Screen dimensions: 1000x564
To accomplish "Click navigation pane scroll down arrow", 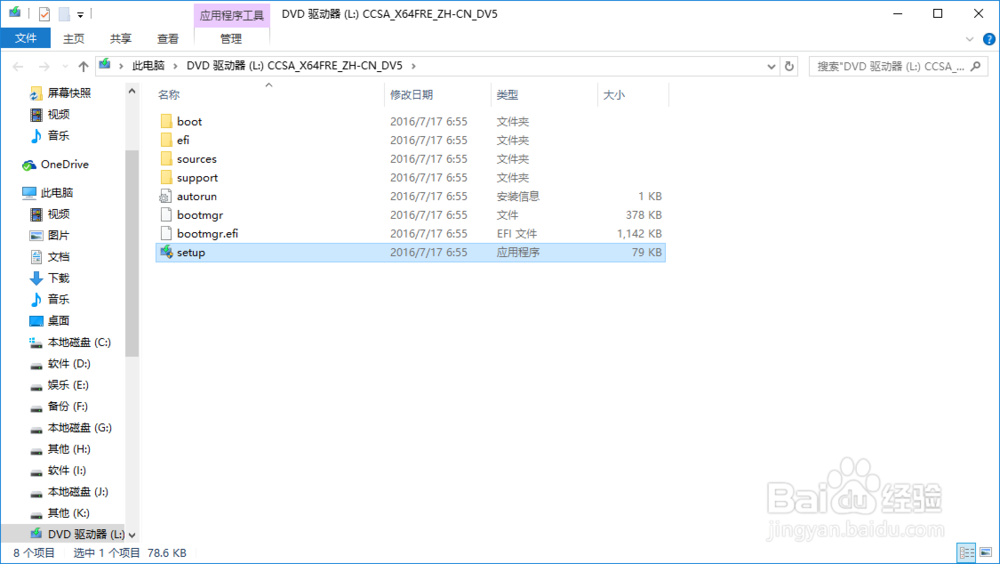I will [132, 535].
